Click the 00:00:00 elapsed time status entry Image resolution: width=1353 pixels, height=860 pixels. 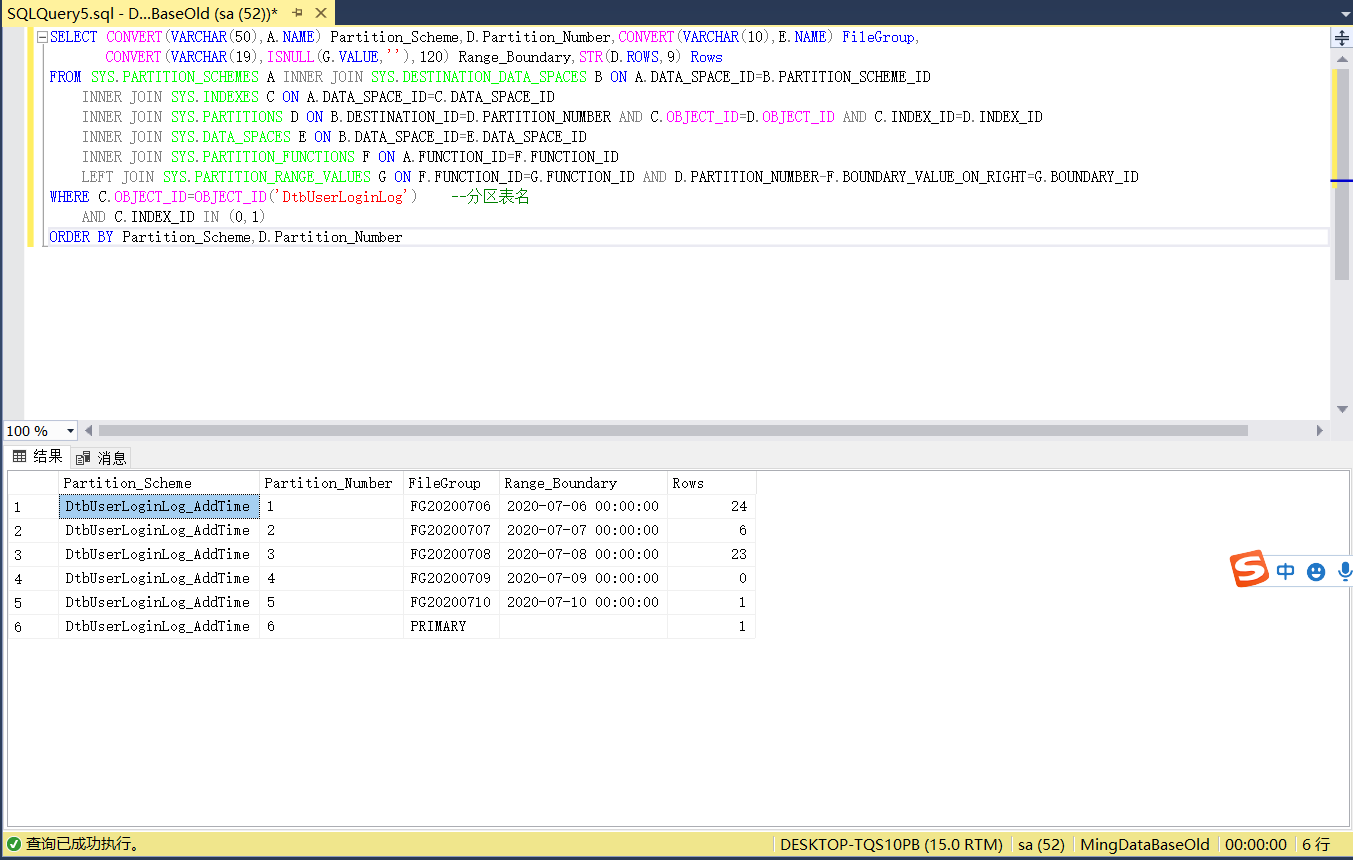1256,845
